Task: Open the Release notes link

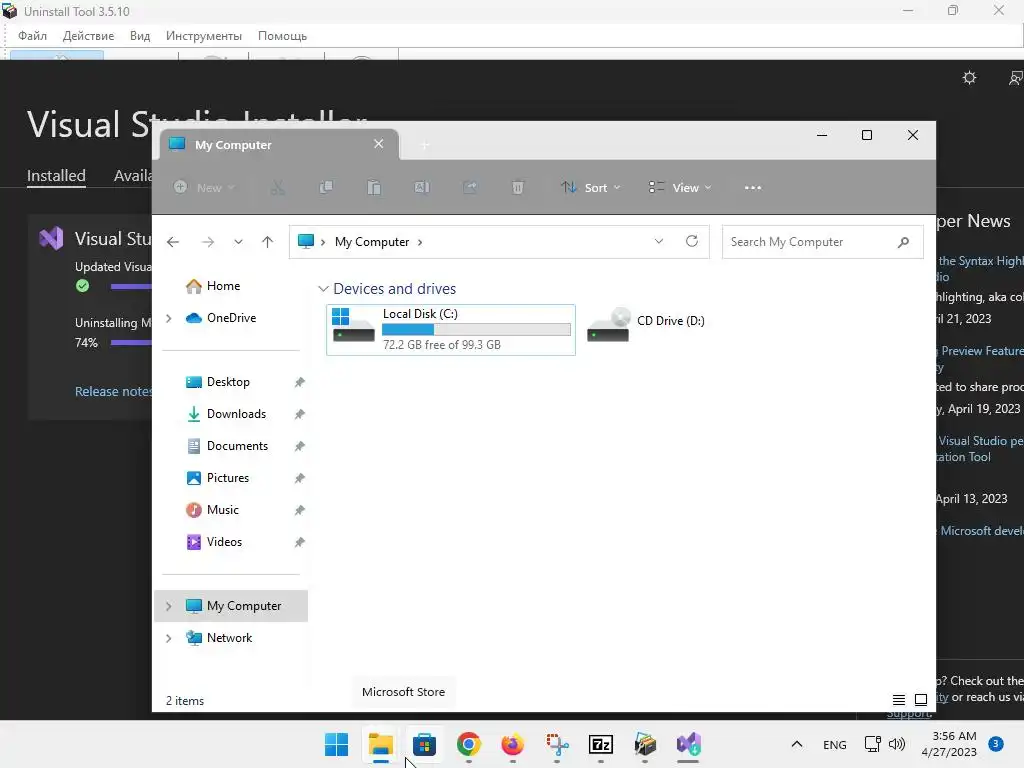Action: (113, 392)
